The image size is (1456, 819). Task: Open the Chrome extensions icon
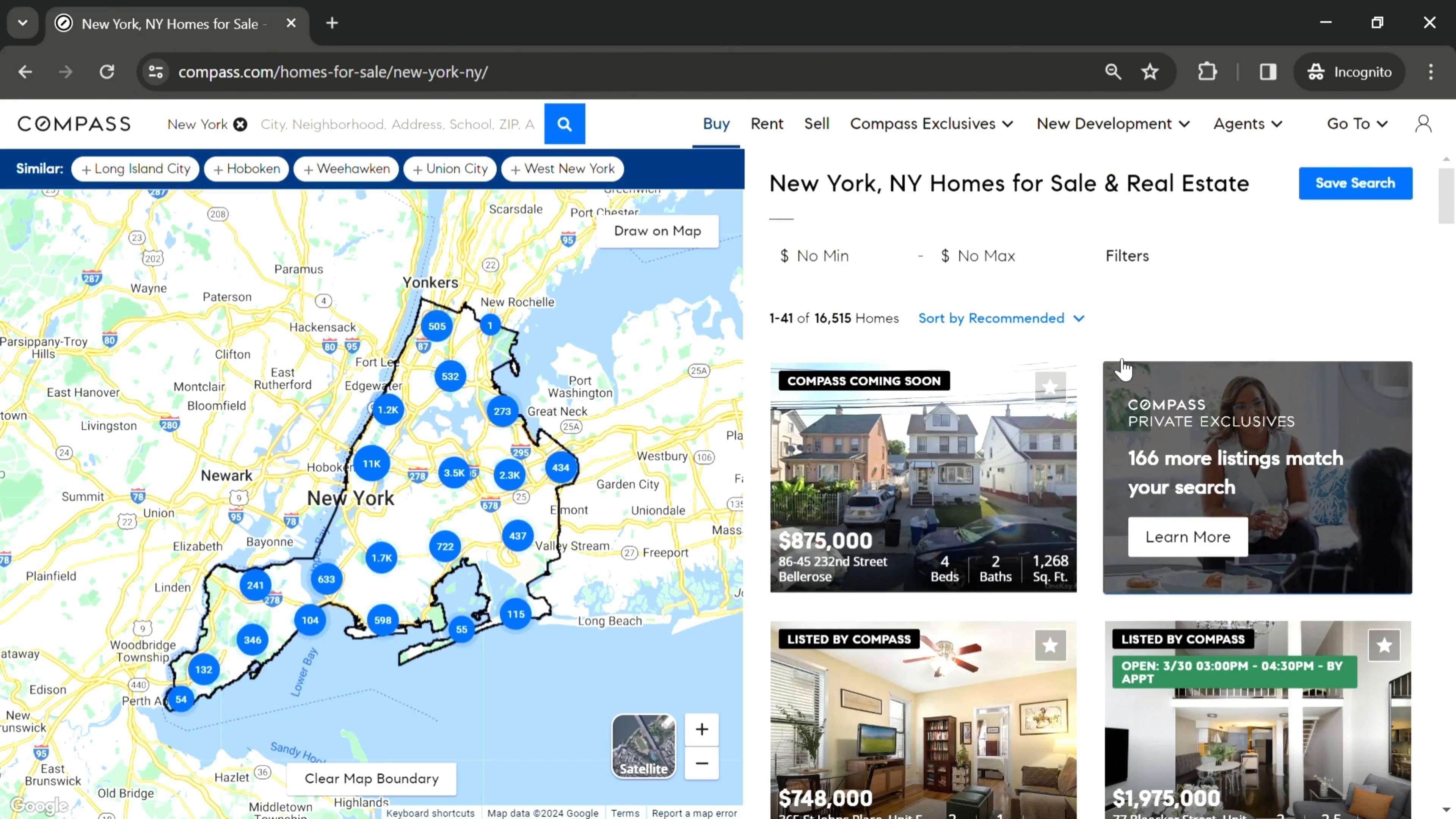point(1207,72)
